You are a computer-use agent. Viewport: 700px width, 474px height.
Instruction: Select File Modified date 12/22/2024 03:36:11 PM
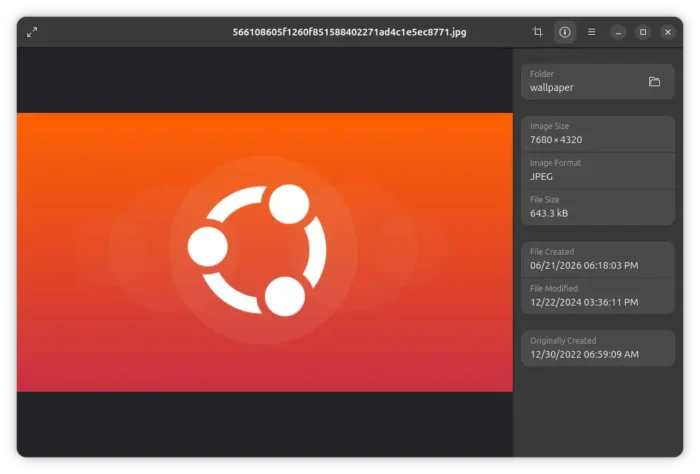pyautogui.click(x=584, y=302)
